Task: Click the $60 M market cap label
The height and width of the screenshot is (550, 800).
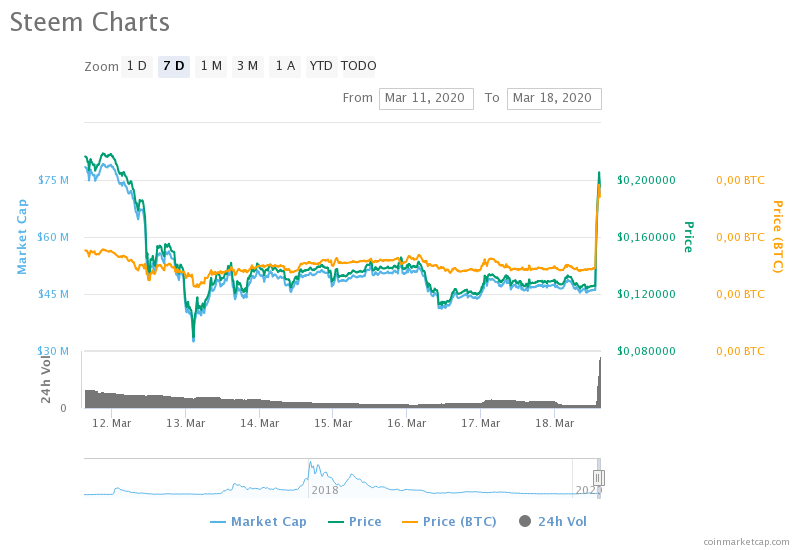Action: click(53, 237)
